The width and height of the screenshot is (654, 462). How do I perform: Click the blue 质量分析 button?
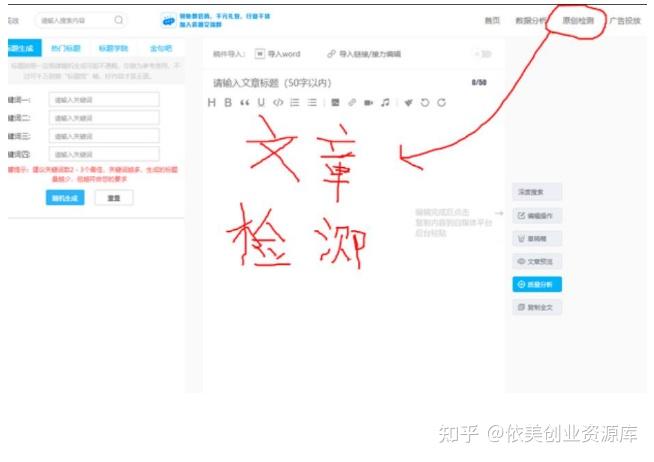(x=537, y=284)
